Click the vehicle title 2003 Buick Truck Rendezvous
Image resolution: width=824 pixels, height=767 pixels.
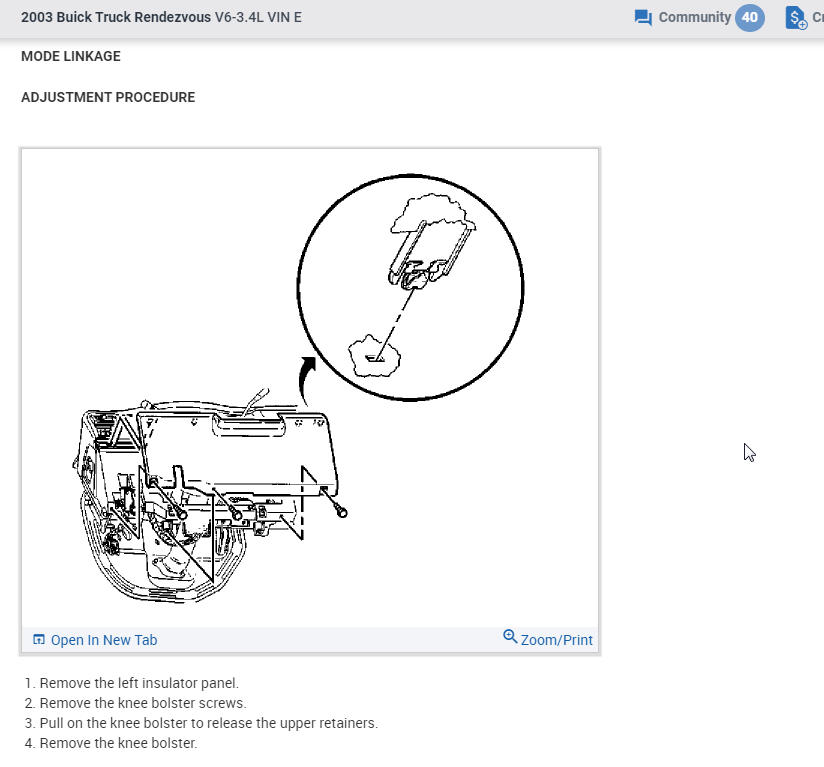pos(116,17)
